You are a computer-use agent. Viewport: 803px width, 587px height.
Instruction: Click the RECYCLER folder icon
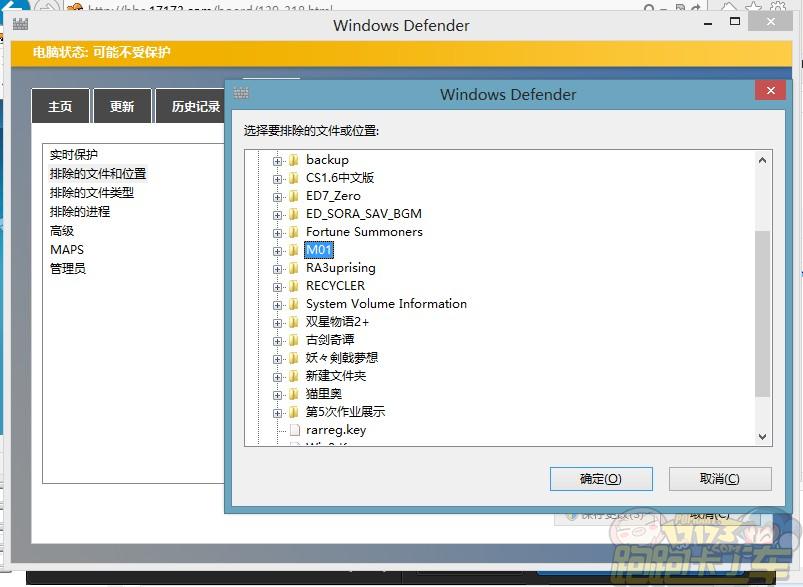click(x=294, y=286)
